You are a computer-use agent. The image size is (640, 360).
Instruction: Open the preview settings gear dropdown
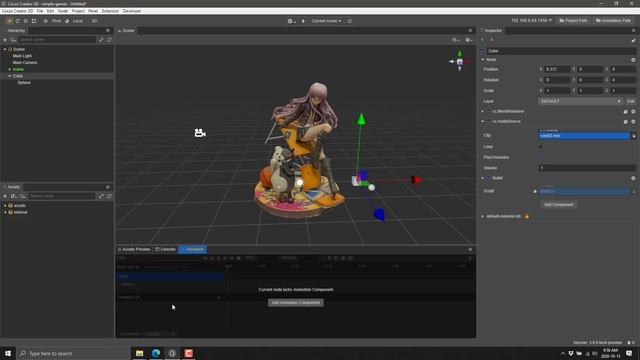(x=291, y=21)
